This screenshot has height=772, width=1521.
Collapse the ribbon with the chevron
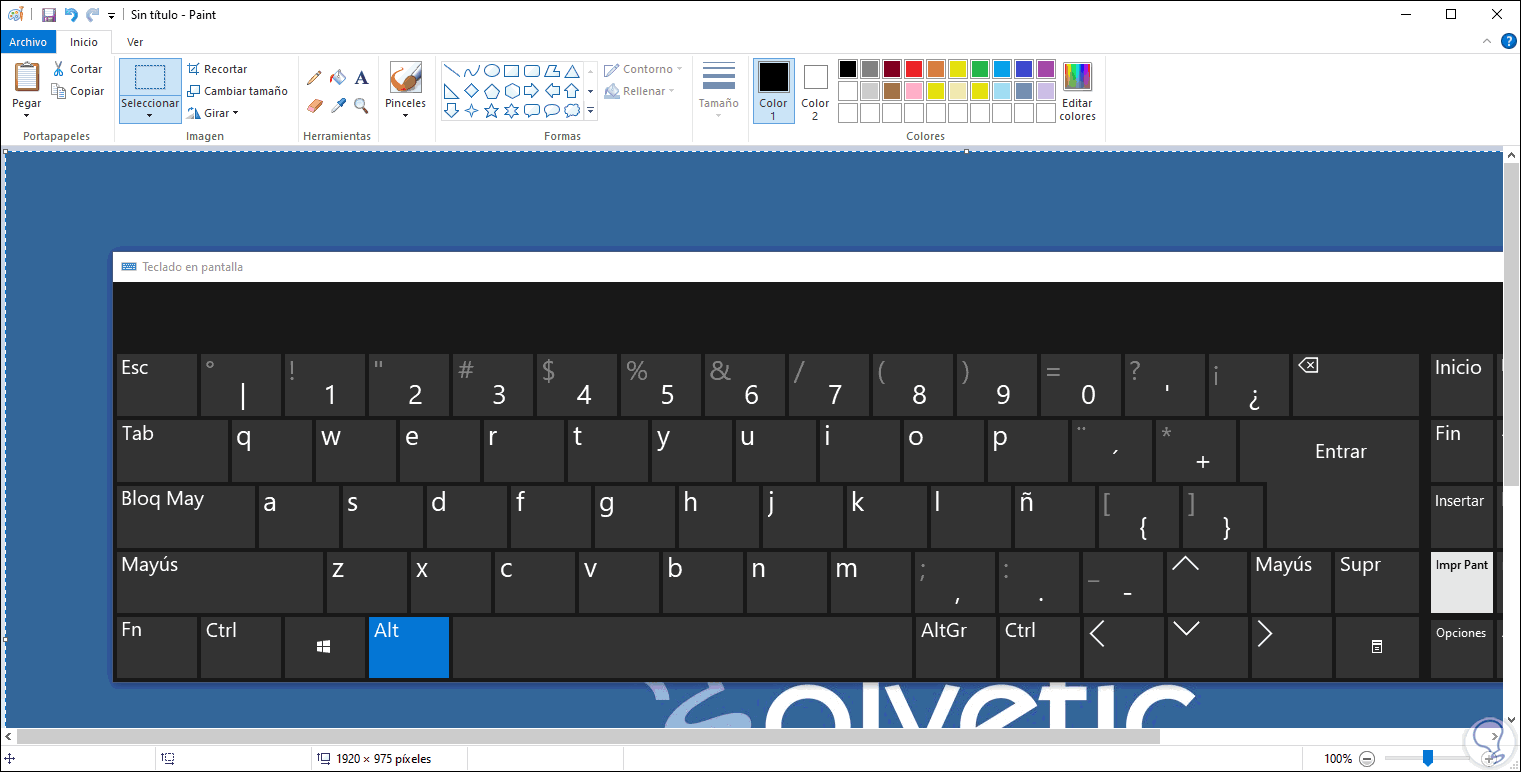tap(1488, 41)
